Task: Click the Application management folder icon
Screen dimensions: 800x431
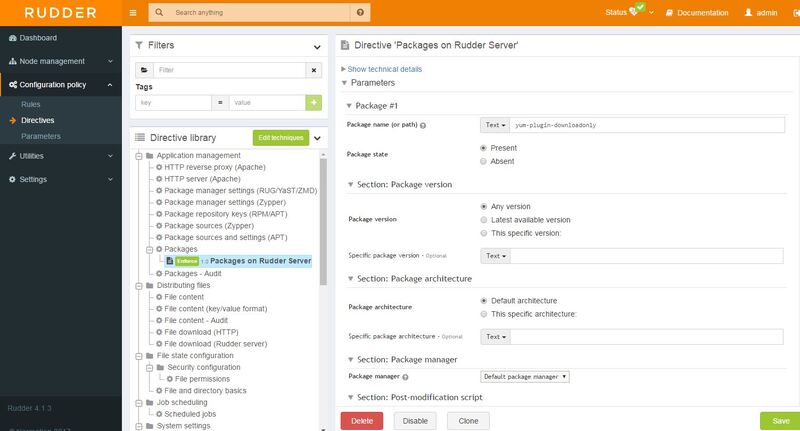Action: point(149,156)
